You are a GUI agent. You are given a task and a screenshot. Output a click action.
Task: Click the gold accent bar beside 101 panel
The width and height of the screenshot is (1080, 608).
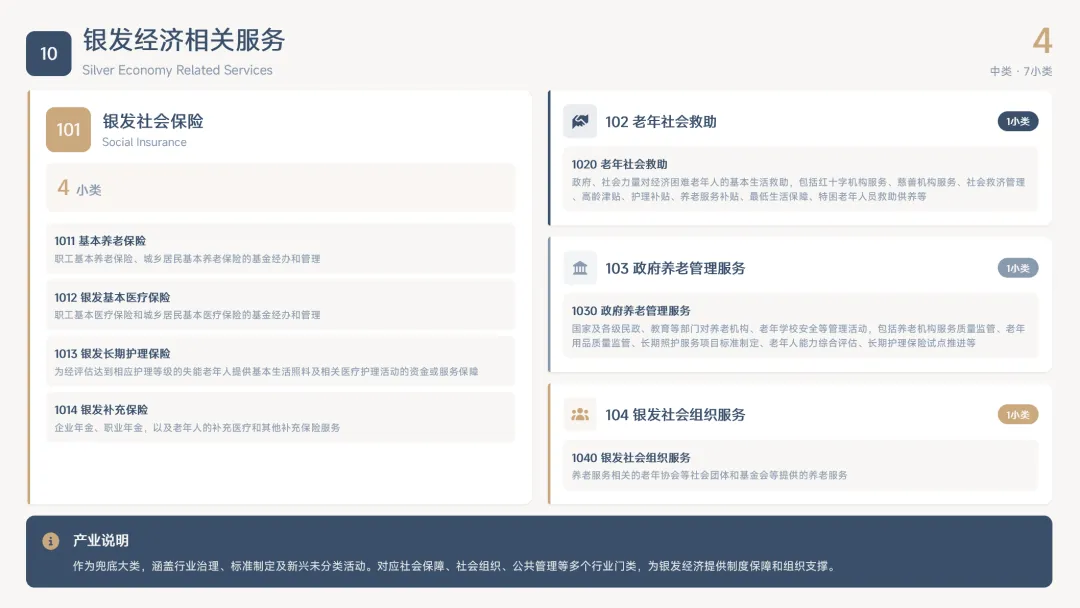[36, 296]
